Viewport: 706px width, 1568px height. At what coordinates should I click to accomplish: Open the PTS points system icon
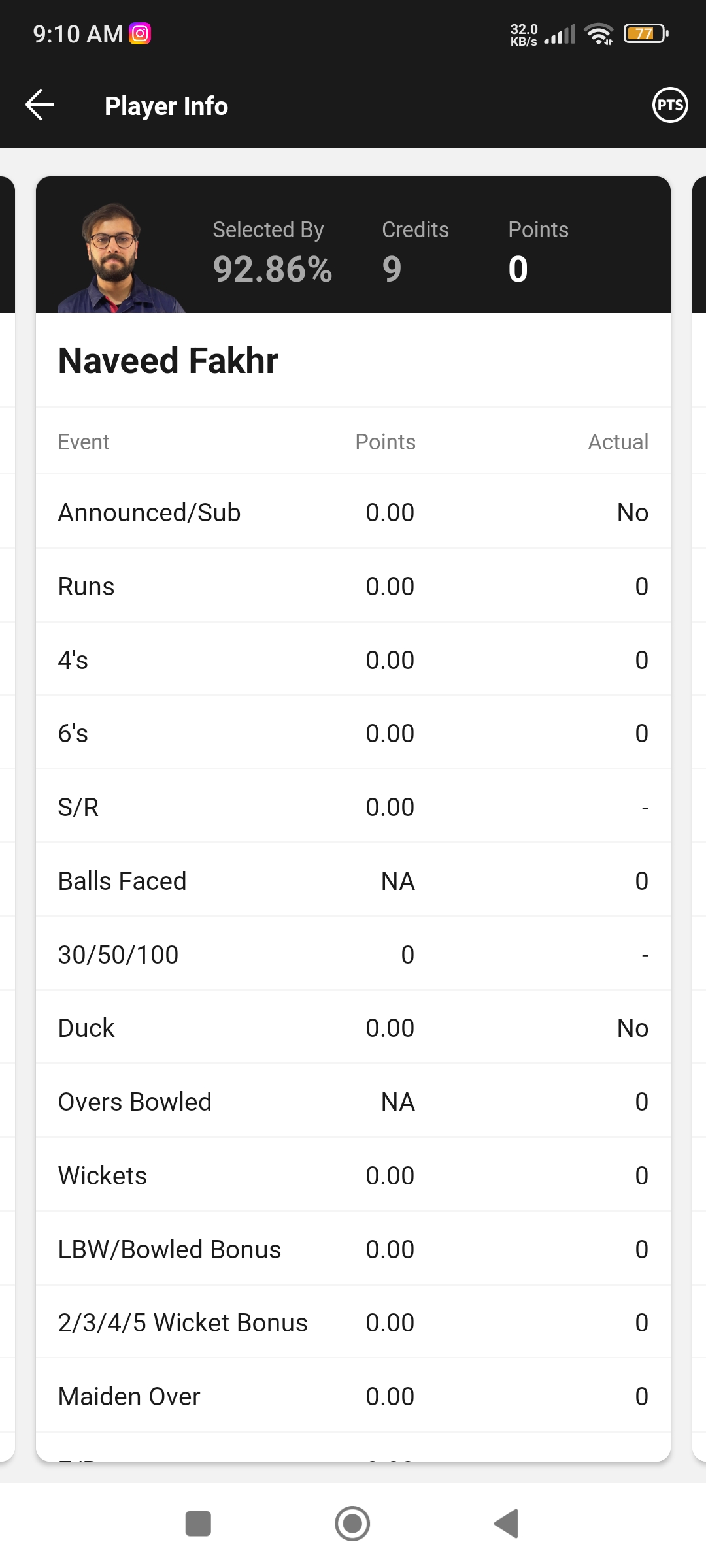click(670, 105)
